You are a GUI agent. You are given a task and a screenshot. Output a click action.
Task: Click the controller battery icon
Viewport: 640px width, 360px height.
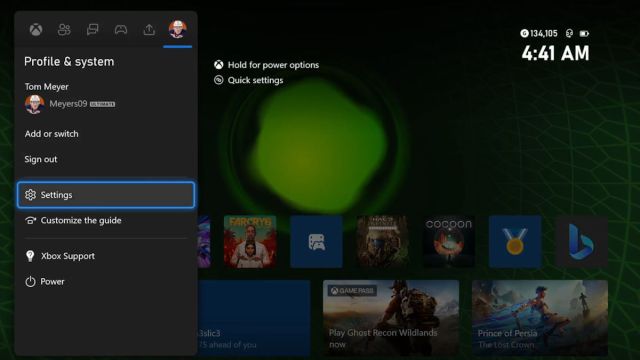(x=584, y=33)
